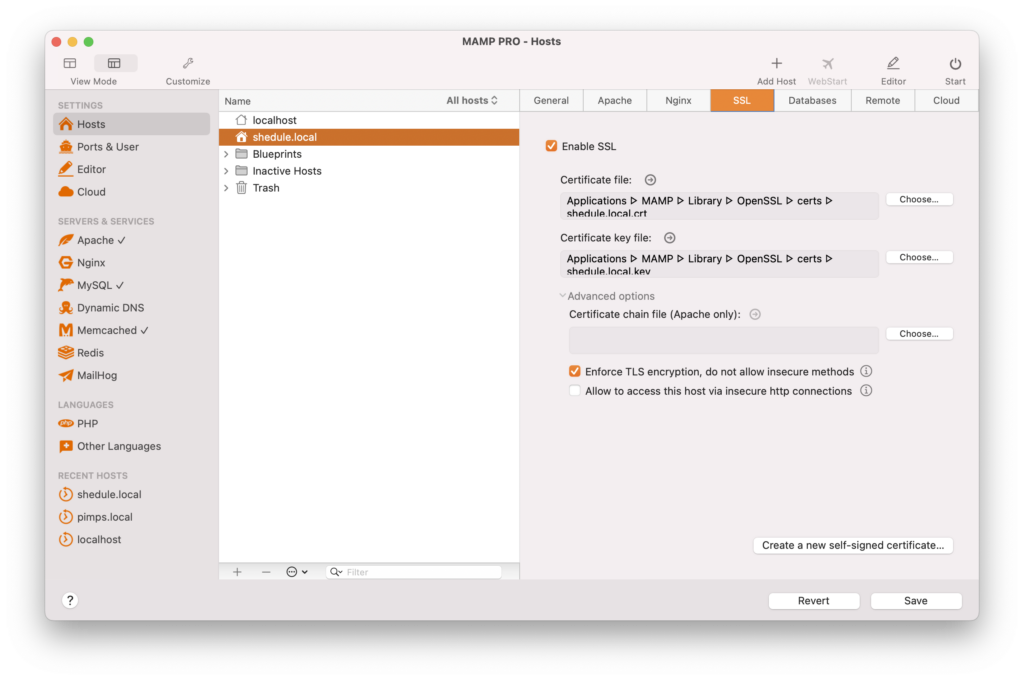The height and width of the screenshot is (680, 1024).
Task: Select Nginx server in sidebar
Action: pos(131,263)
